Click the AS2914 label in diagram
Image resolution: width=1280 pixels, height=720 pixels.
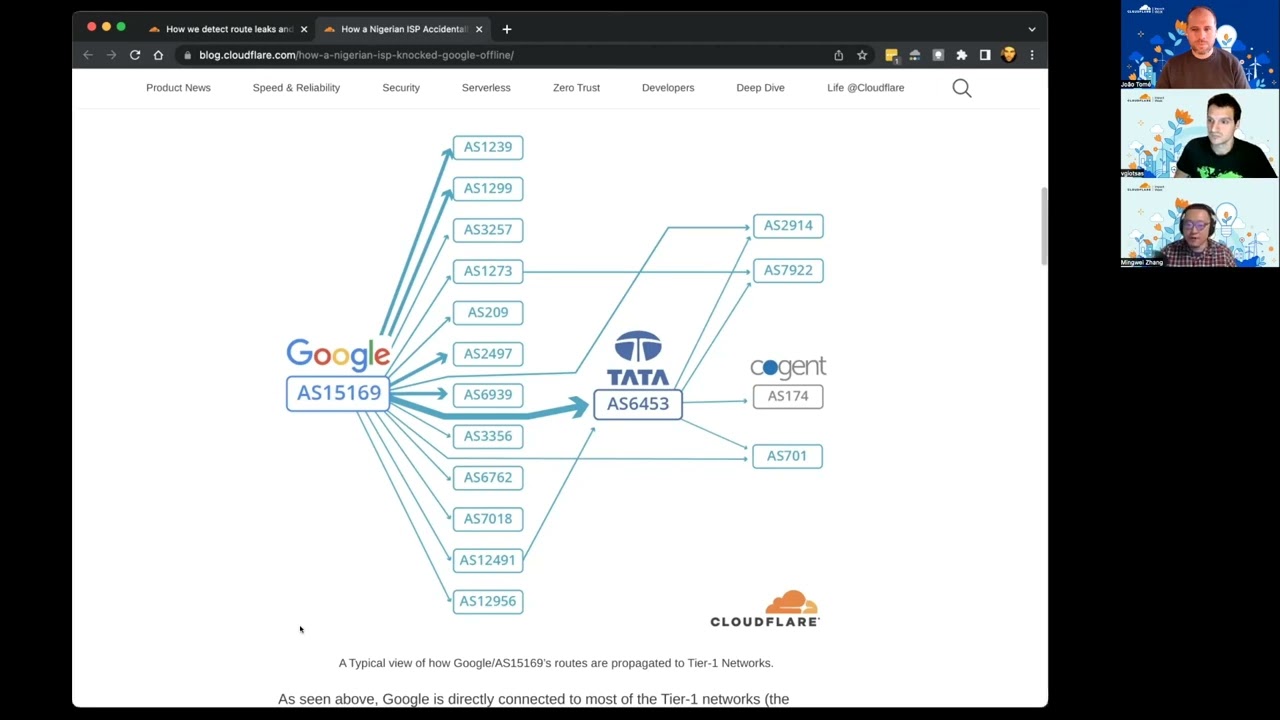point(788,225)
